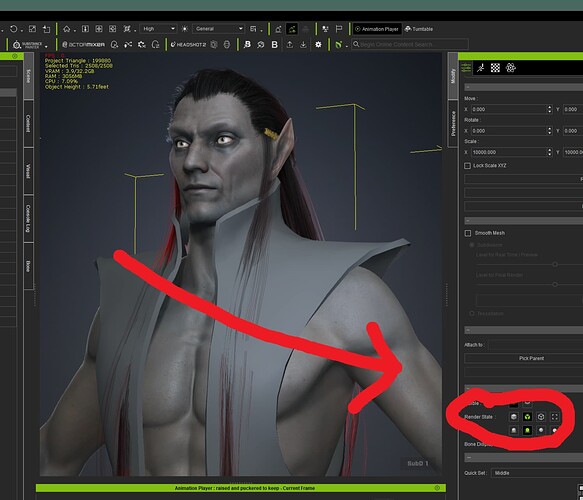Click the Level for Real Time Preview slider
Screen dimensions: 583x500
click(530, 264)
